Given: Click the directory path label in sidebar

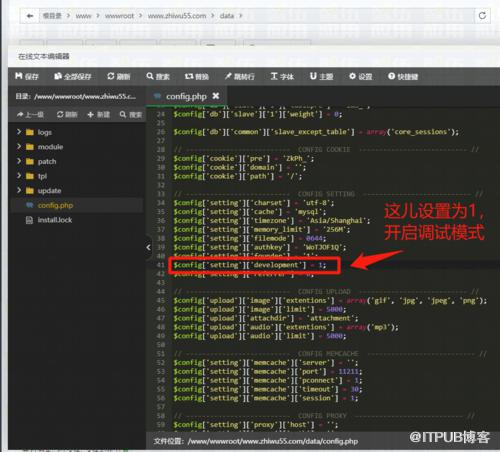Looking at the screenshot, I should click(76, 96).
